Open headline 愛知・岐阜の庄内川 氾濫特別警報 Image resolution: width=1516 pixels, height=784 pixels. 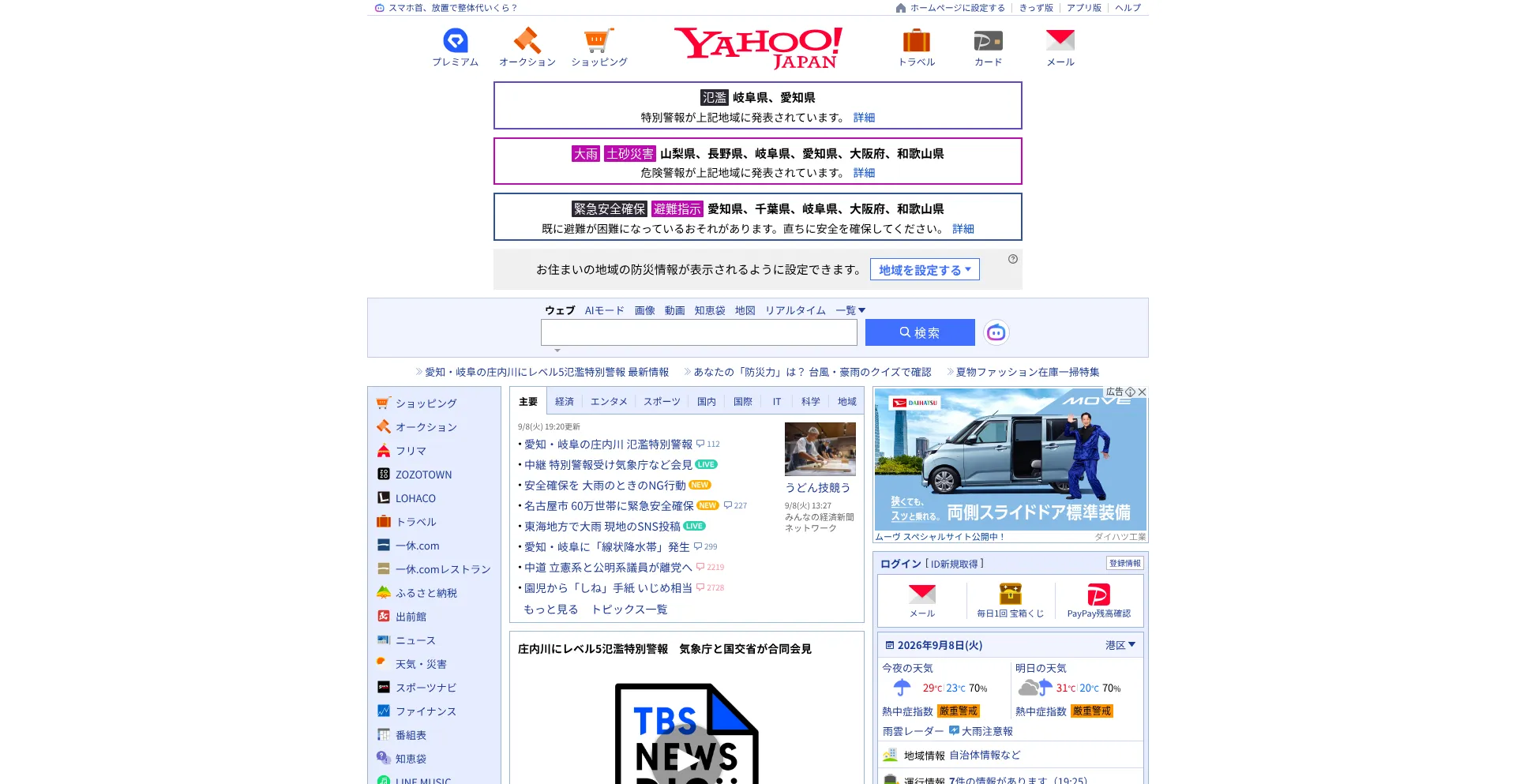(x=608, y=445)
